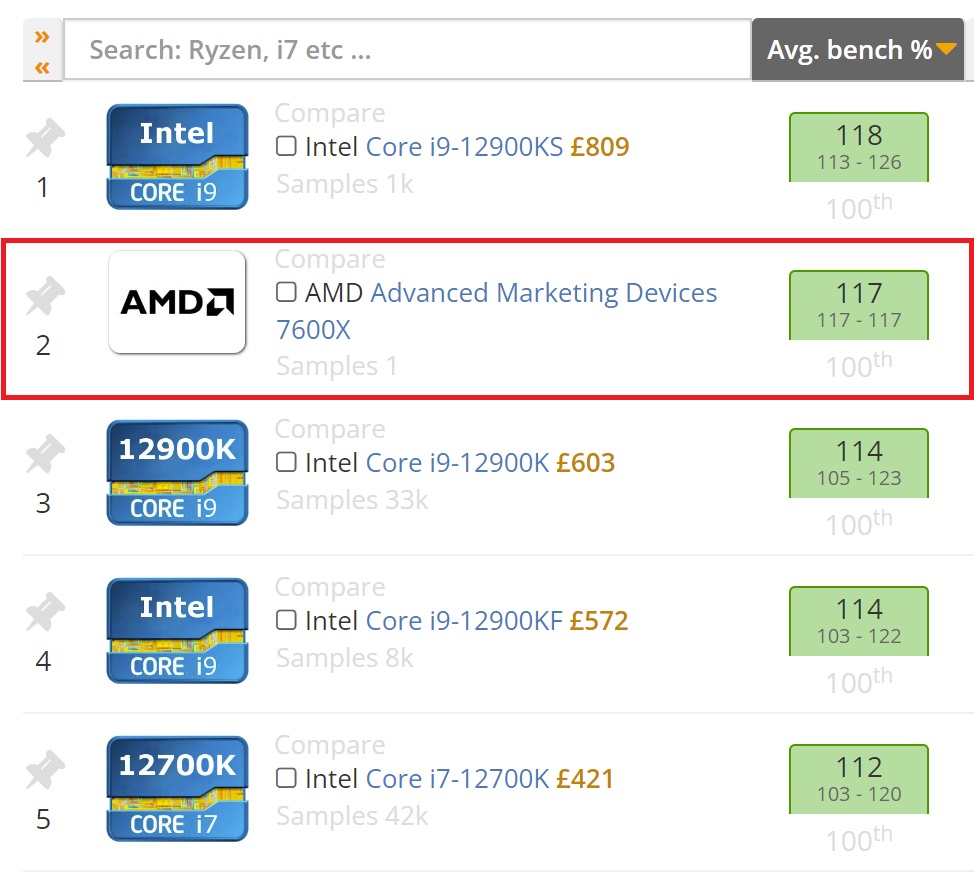This screenshot has height=882, width=974.
Task: Pin the Core i9-12900KS row
Action: (44, 139)
